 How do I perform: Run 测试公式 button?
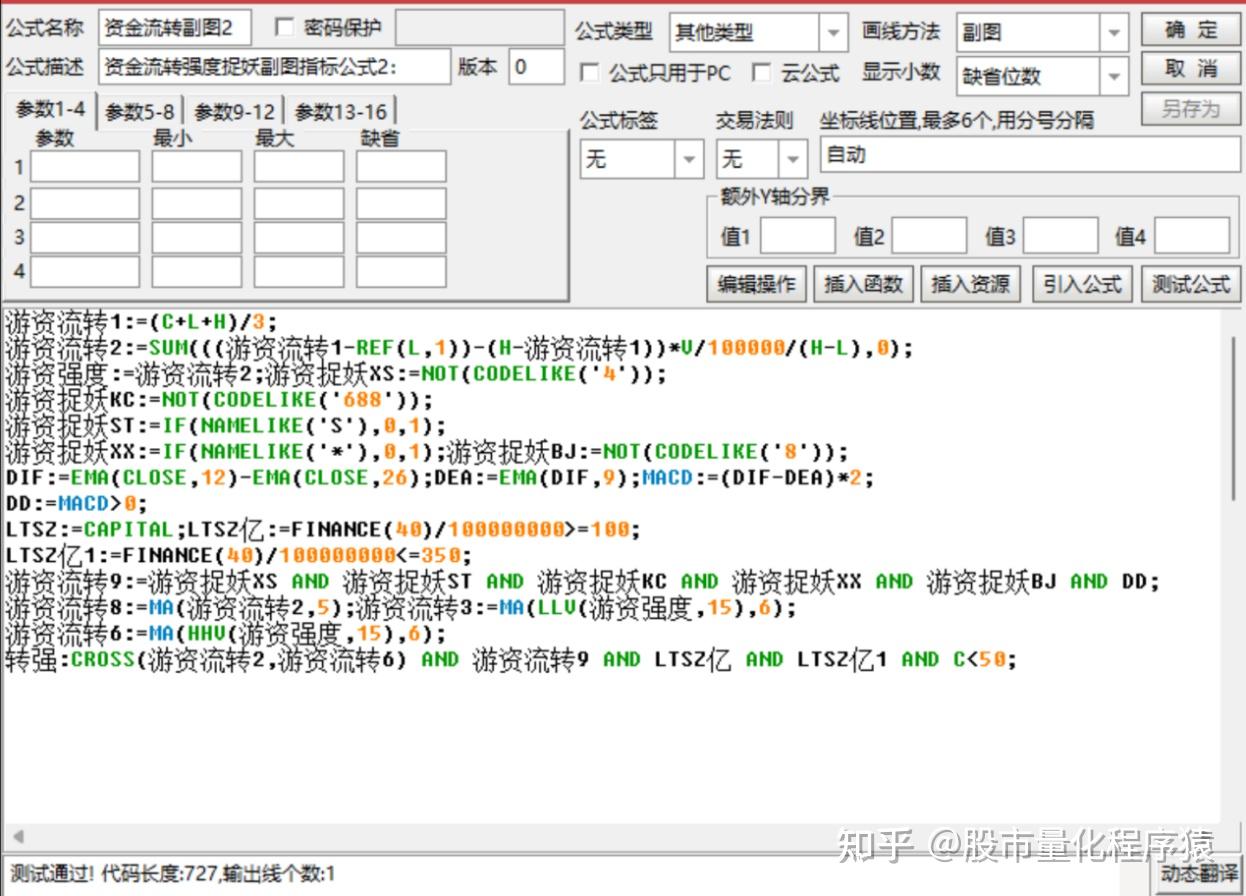coord(1190,285)
